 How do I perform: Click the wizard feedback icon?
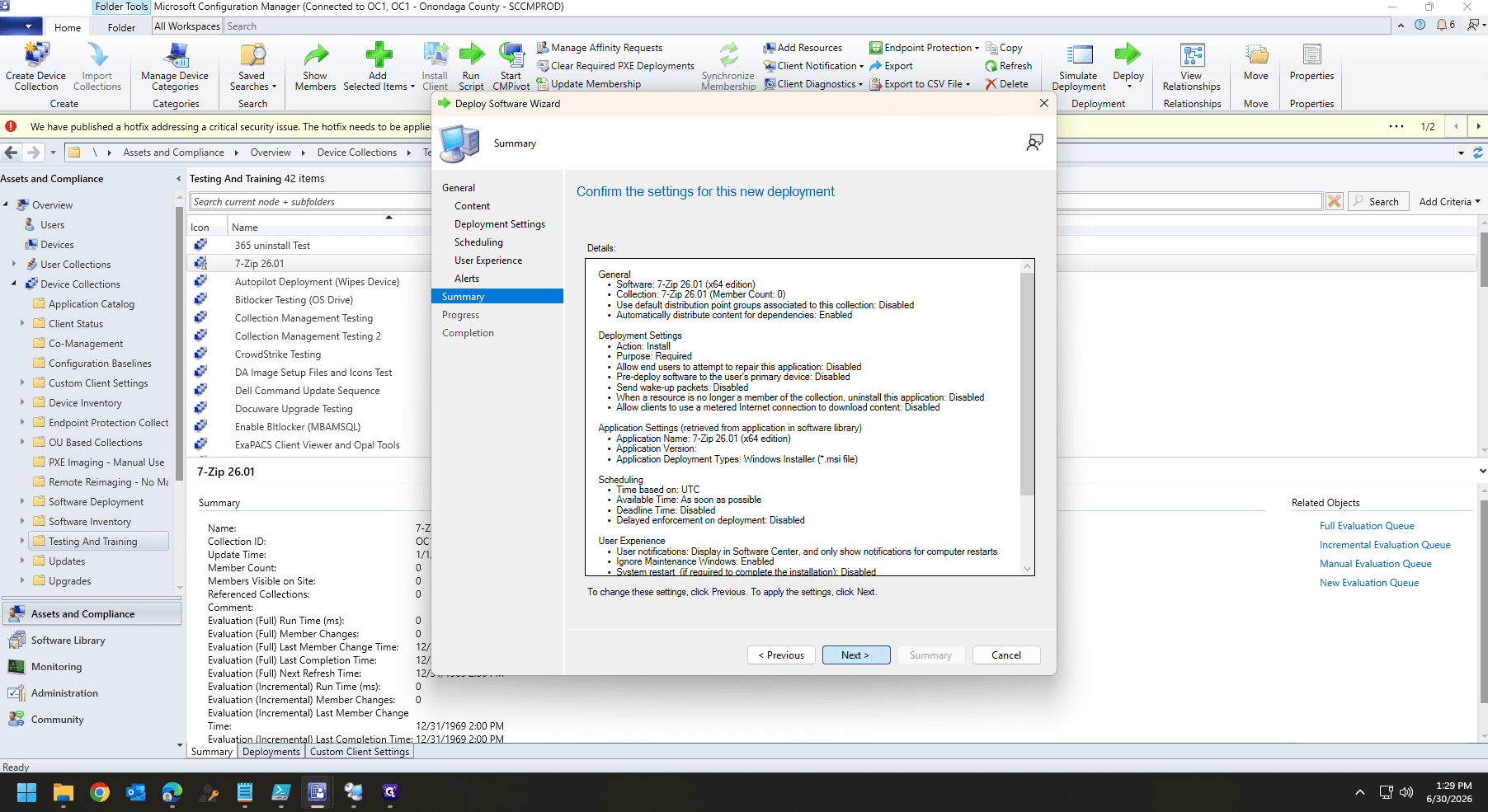(1034, 143)
